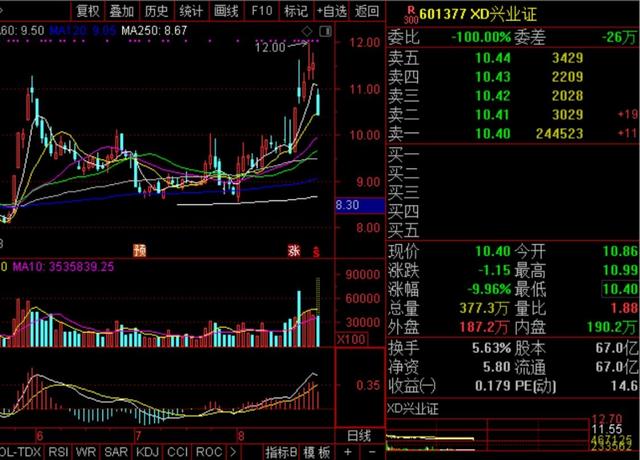
Task: Open the 叠加 overlay menu
Action: click(x=122, y=11)
